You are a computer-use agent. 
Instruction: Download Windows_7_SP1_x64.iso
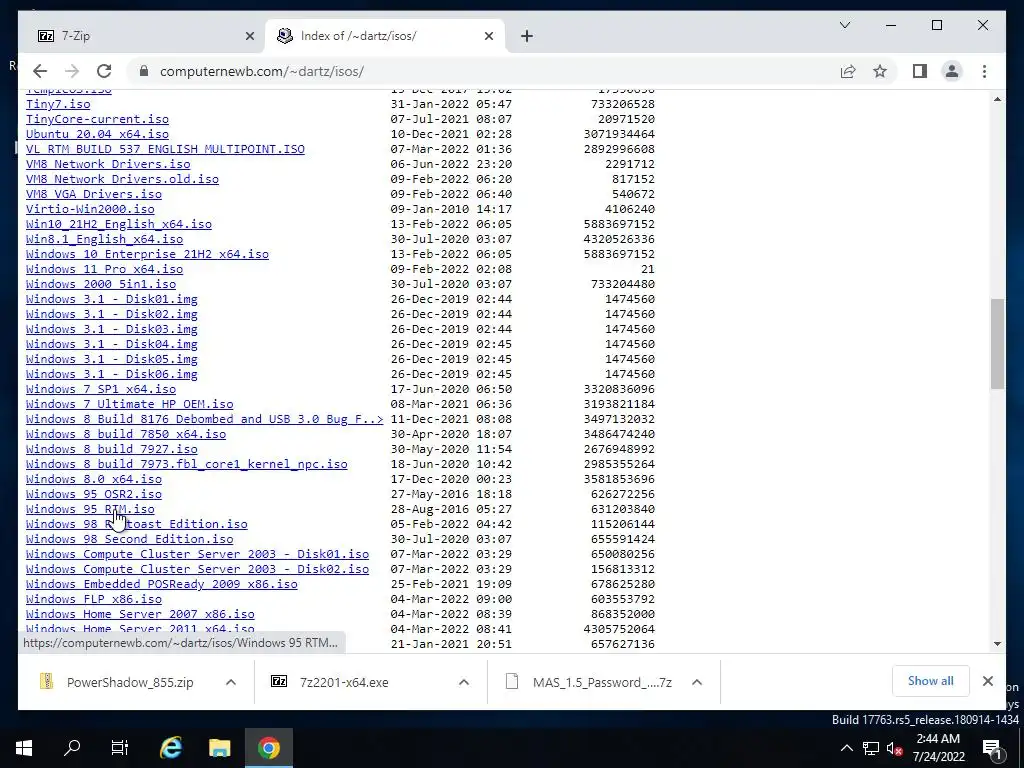click(101, 389)
